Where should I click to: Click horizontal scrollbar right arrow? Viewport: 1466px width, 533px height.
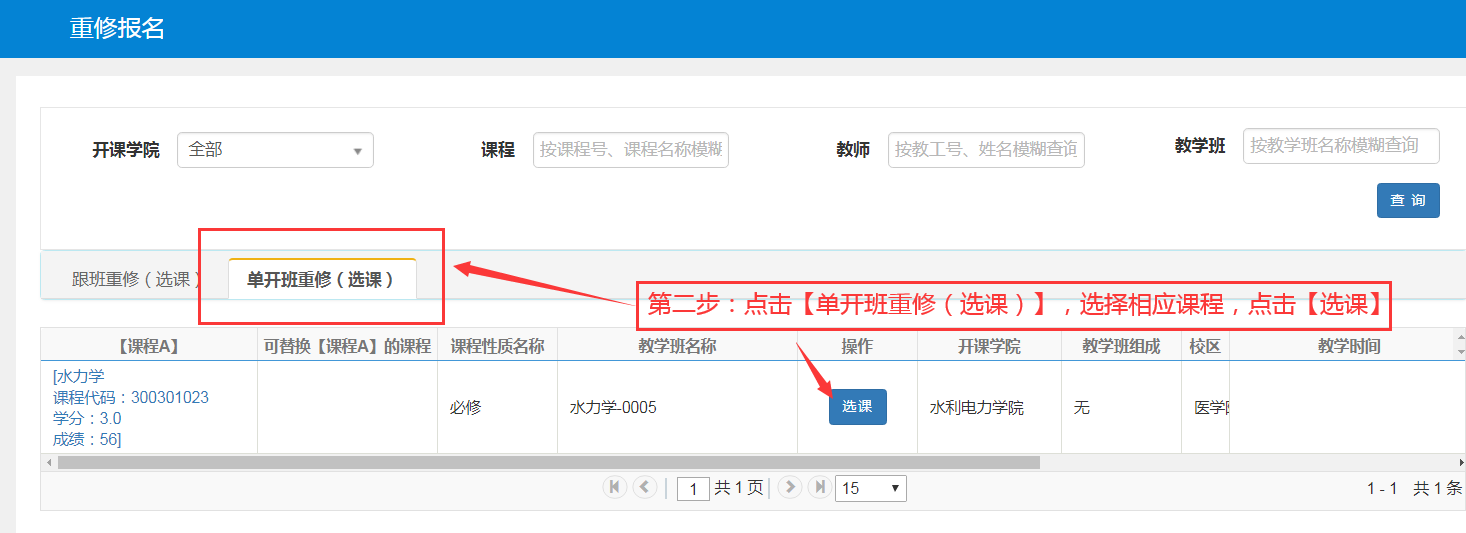pyautogui.click(x=1459, y=463)
